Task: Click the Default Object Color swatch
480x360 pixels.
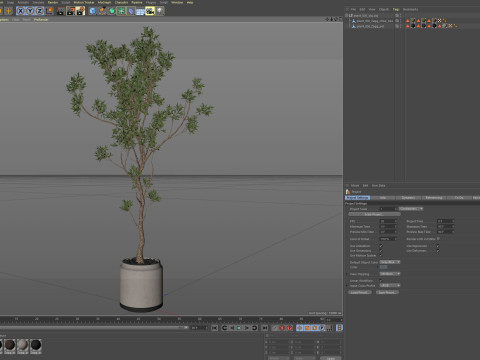Action: 383,267
